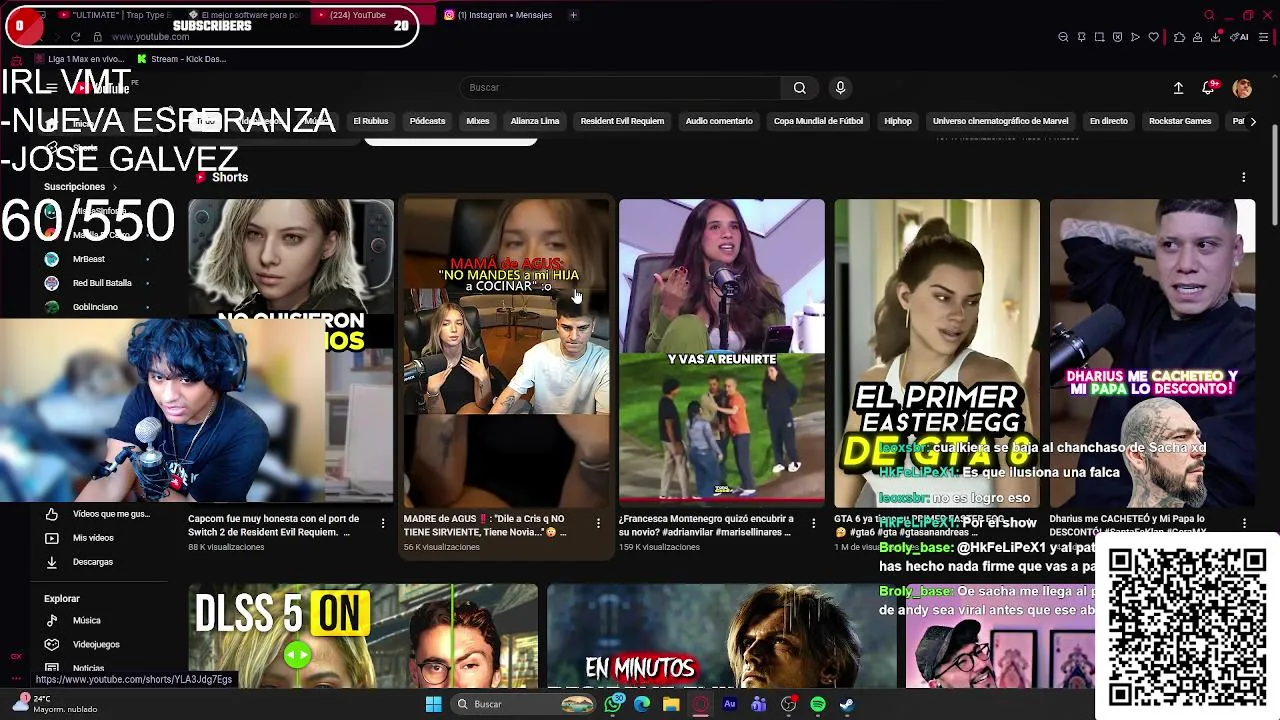Open Red Bull Batalla channel in subscriptions
Screen dimensions: 1280x720
[98, 283]
